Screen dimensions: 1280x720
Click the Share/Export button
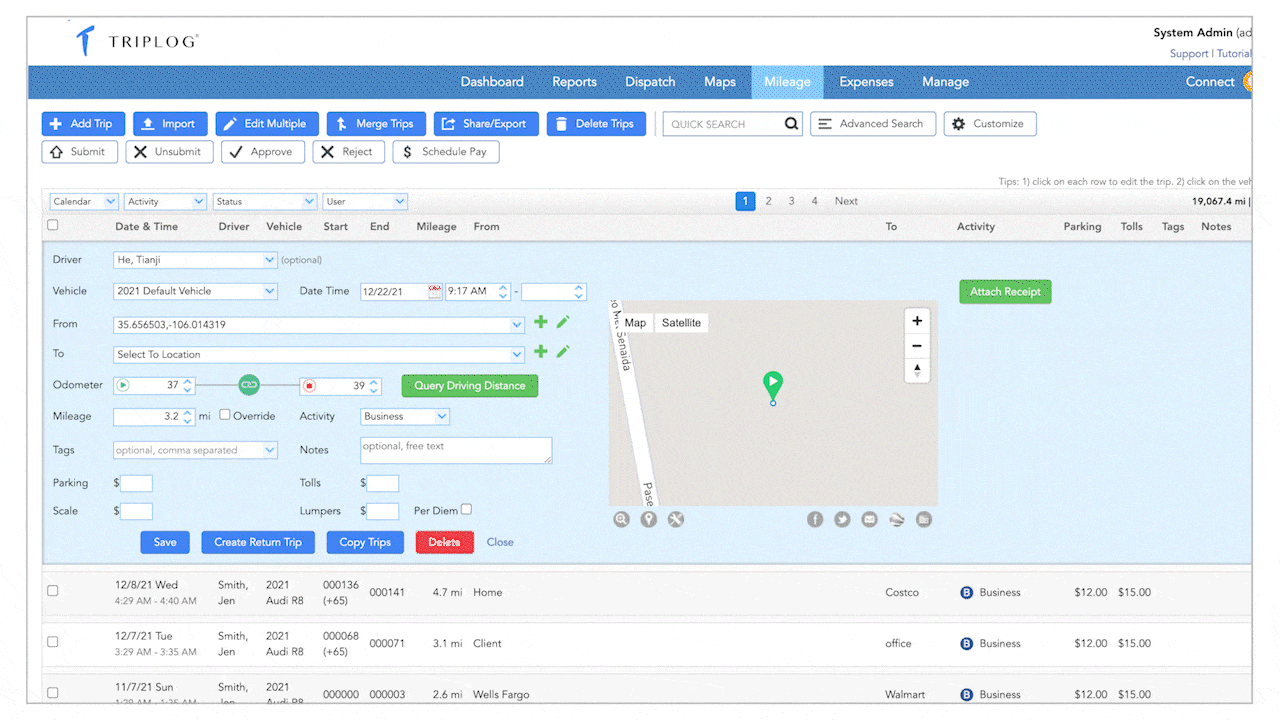coord(486,124)
